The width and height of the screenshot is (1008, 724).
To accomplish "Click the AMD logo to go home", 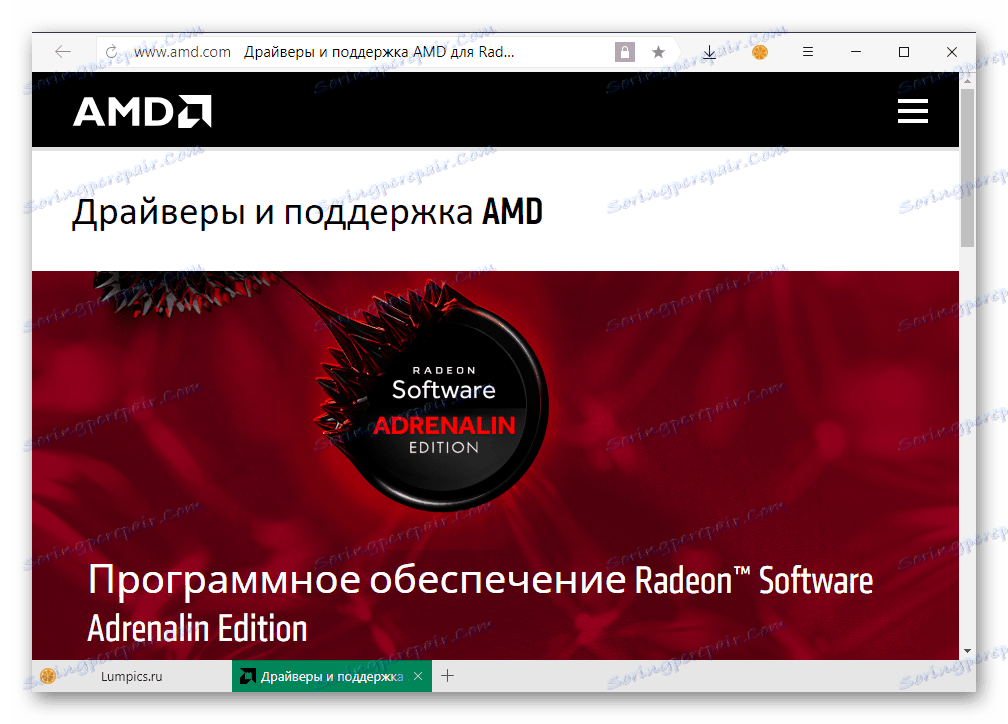I will click(140, 111).
